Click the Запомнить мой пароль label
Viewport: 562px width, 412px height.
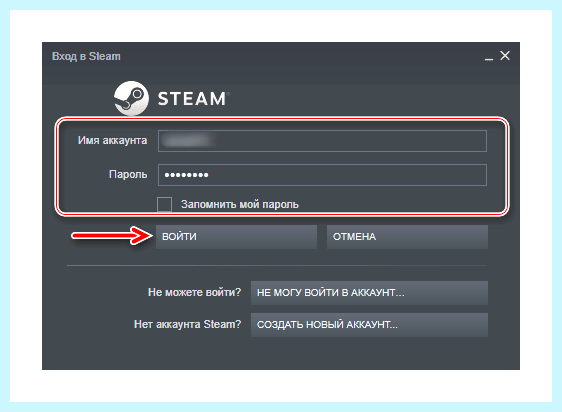(240, 204)
